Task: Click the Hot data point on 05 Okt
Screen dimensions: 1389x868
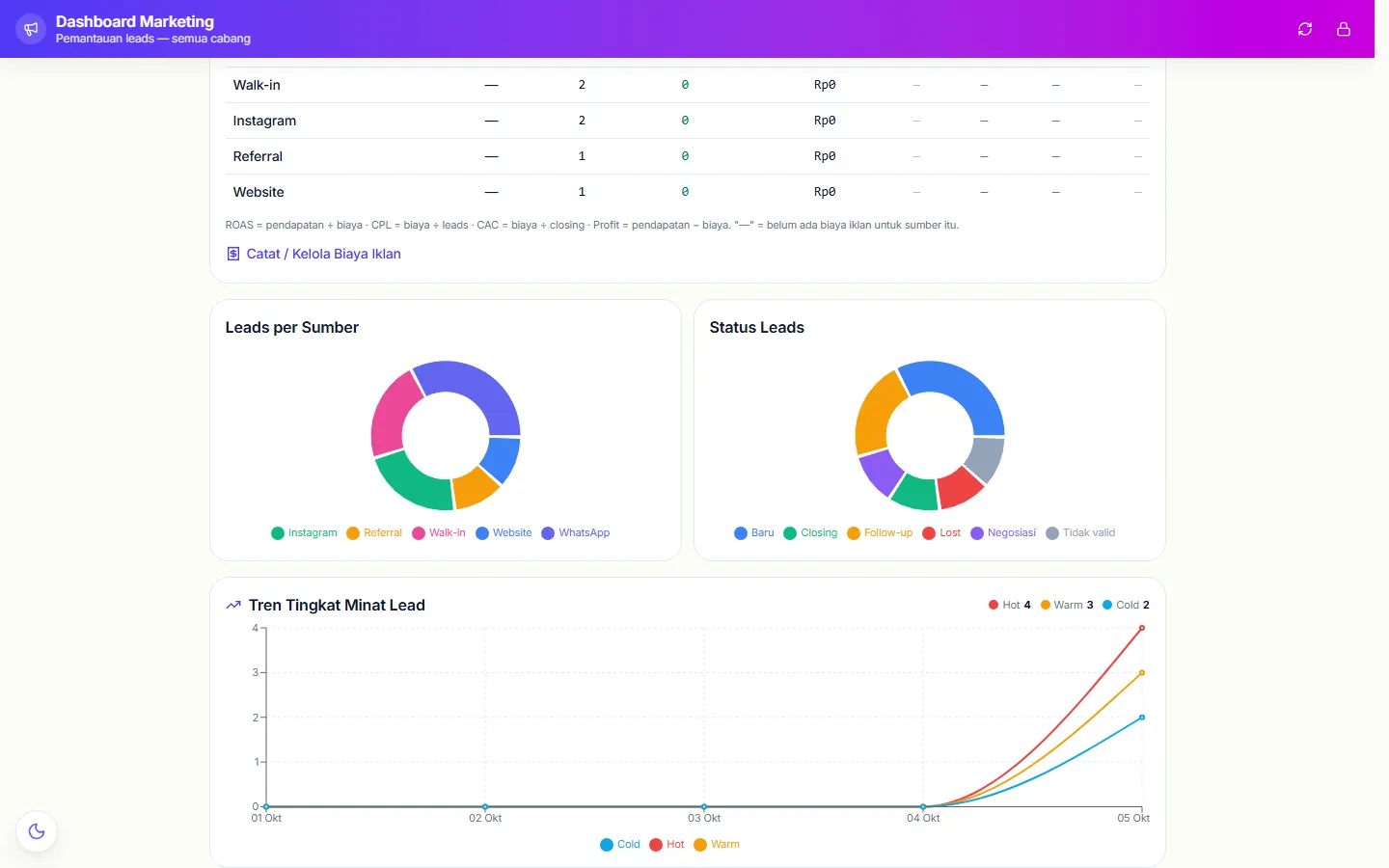Action: coord(1142,628)
